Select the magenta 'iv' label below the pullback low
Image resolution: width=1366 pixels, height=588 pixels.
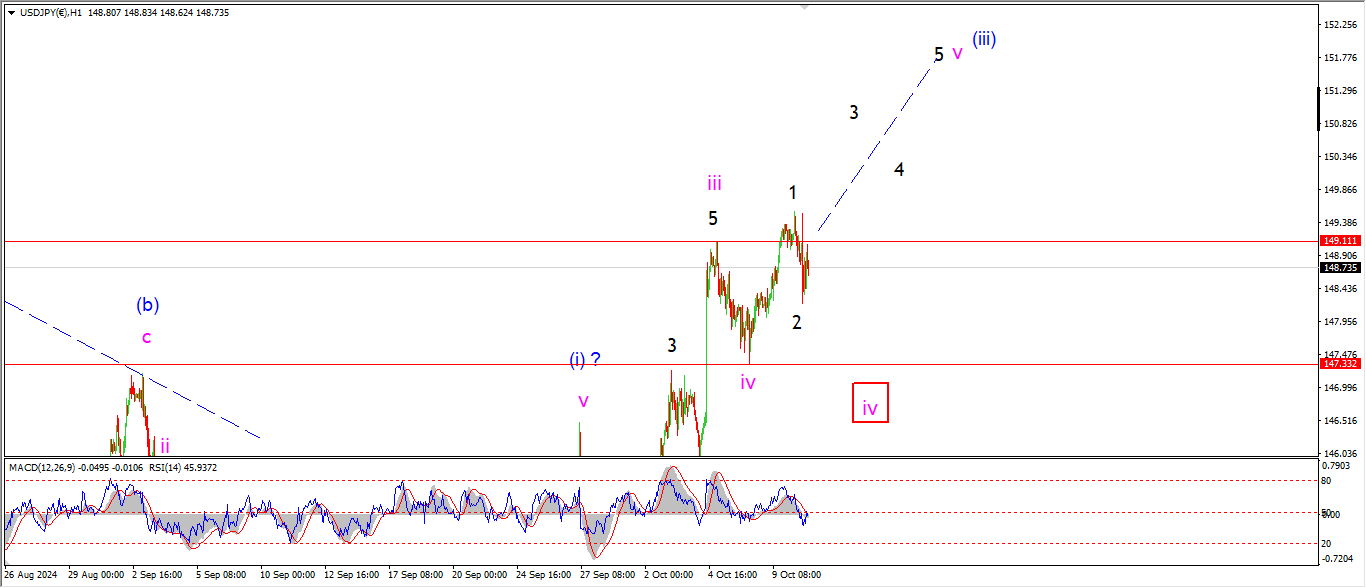[x=747, y=382]
